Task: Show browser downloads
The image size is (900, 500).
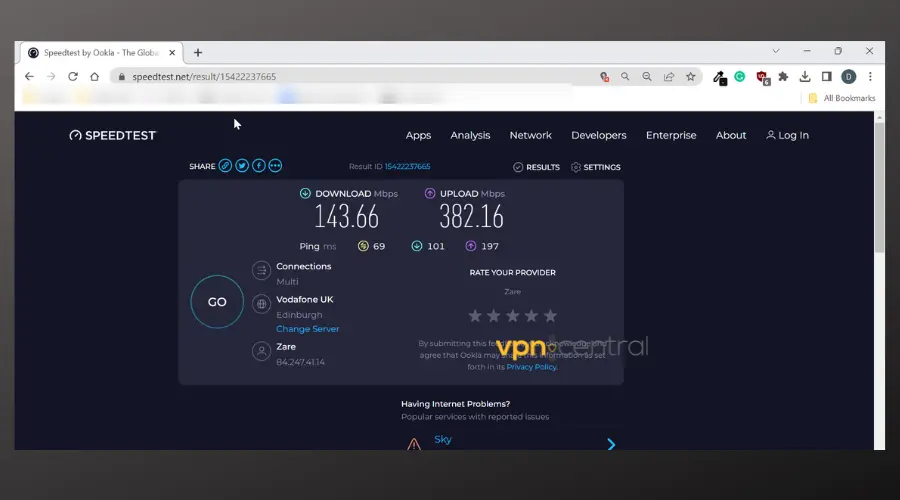Action: click(805, 76)
